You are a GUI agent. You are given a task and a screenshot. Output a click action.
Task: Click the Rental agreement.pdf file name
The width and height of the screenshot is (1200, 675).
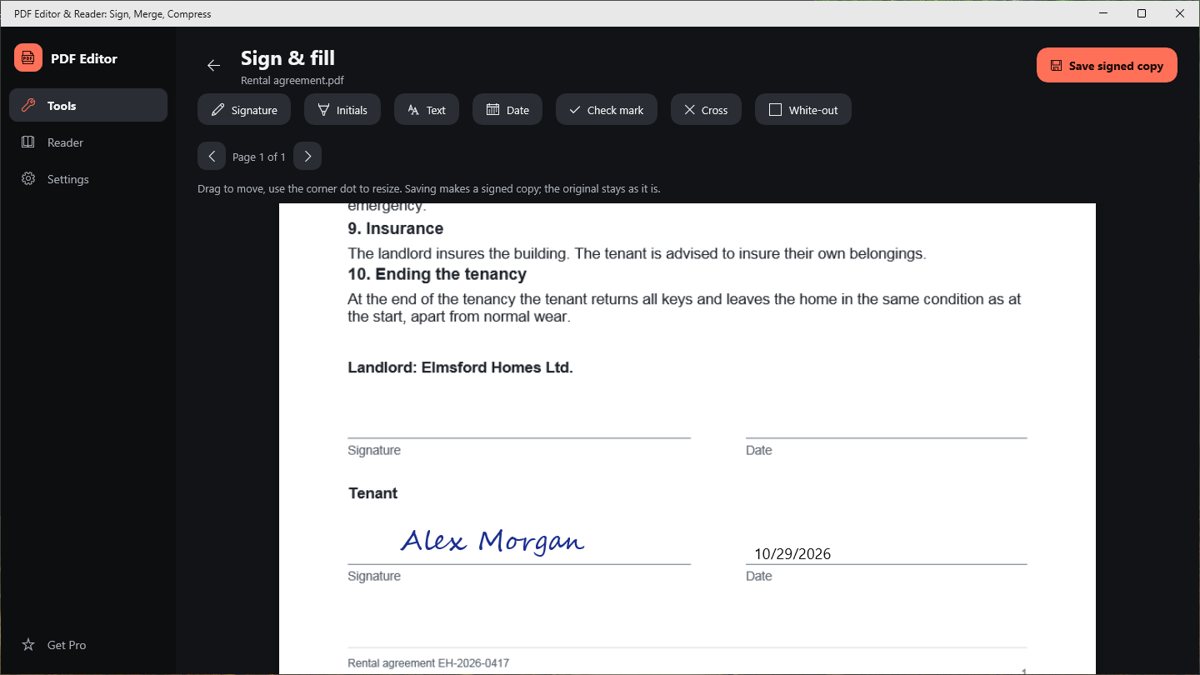click(x=292, y=80)
